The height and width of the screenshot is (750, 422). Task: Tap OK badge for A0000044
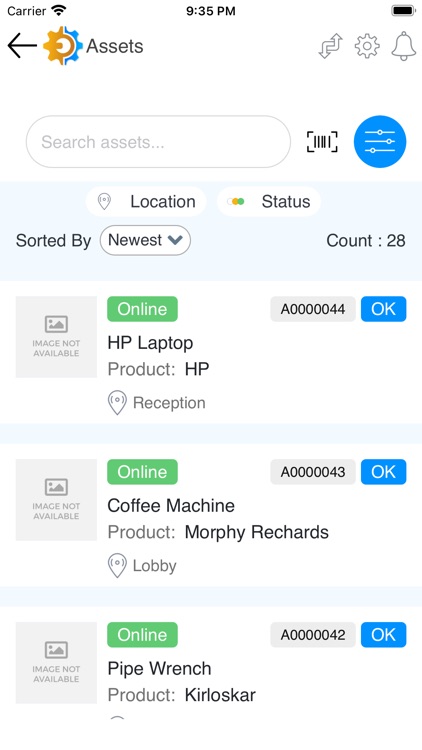384,309
